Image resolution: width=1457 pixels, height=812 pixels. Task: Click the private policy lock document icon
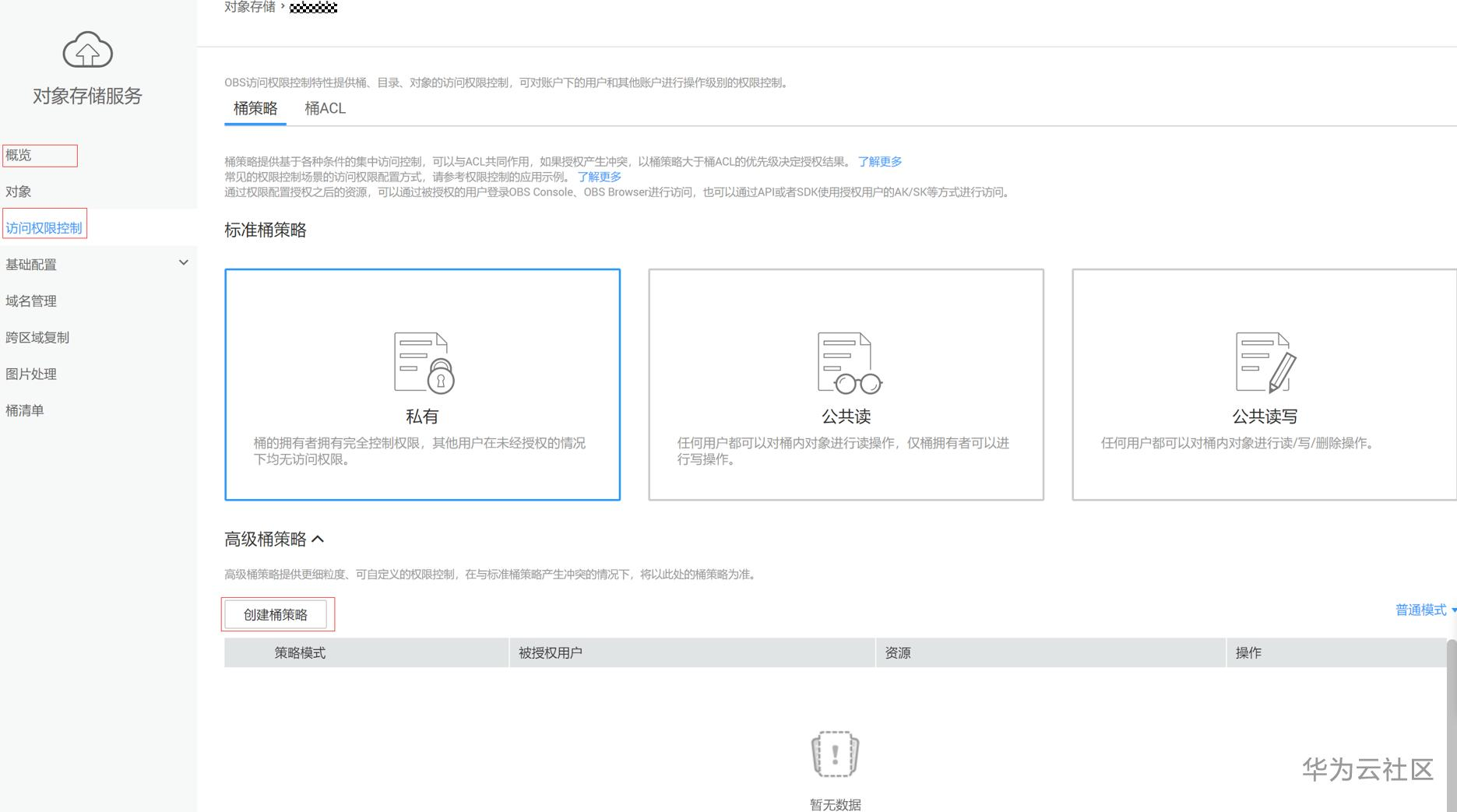tap(424, 363)
